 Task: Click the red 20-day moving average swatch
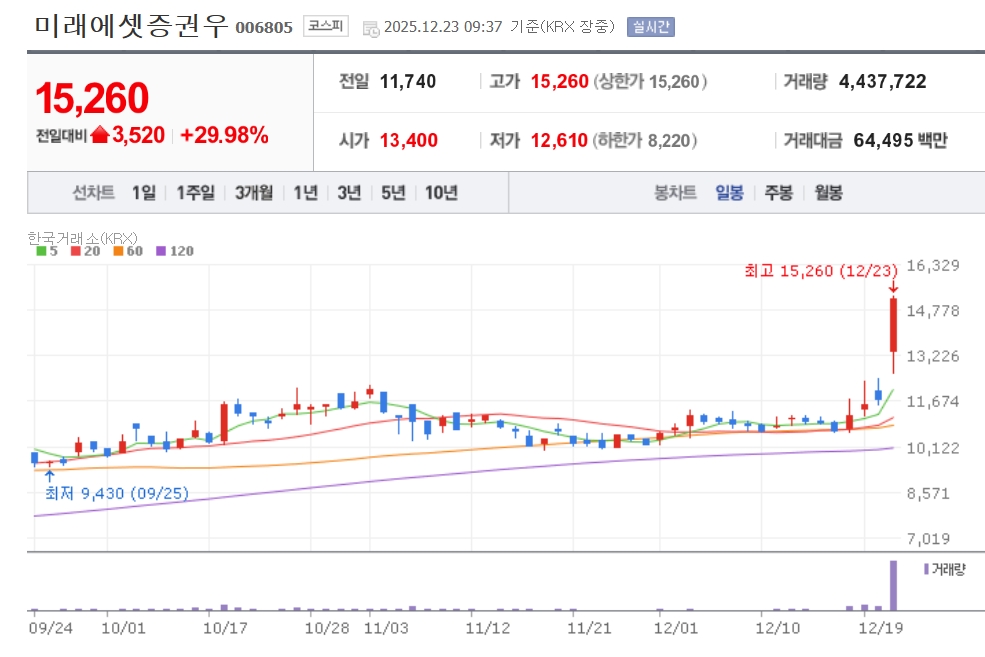coord(75,251)
